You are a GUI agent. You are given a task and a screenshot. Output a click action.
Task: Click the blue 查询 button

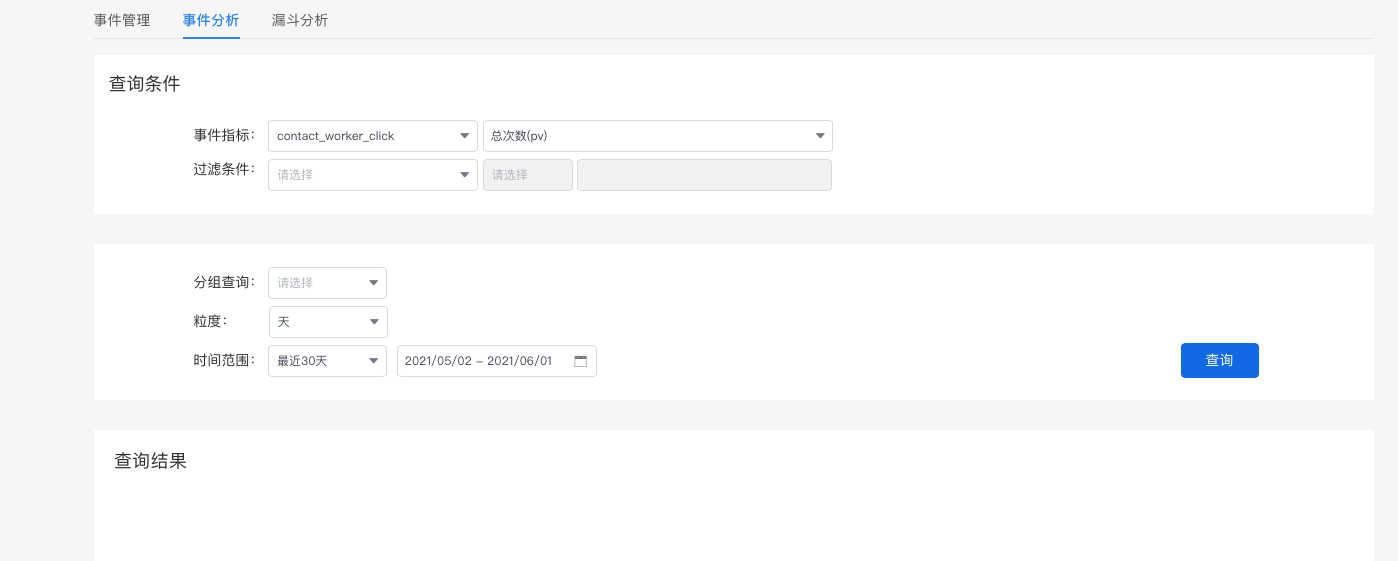[1220, 360]
